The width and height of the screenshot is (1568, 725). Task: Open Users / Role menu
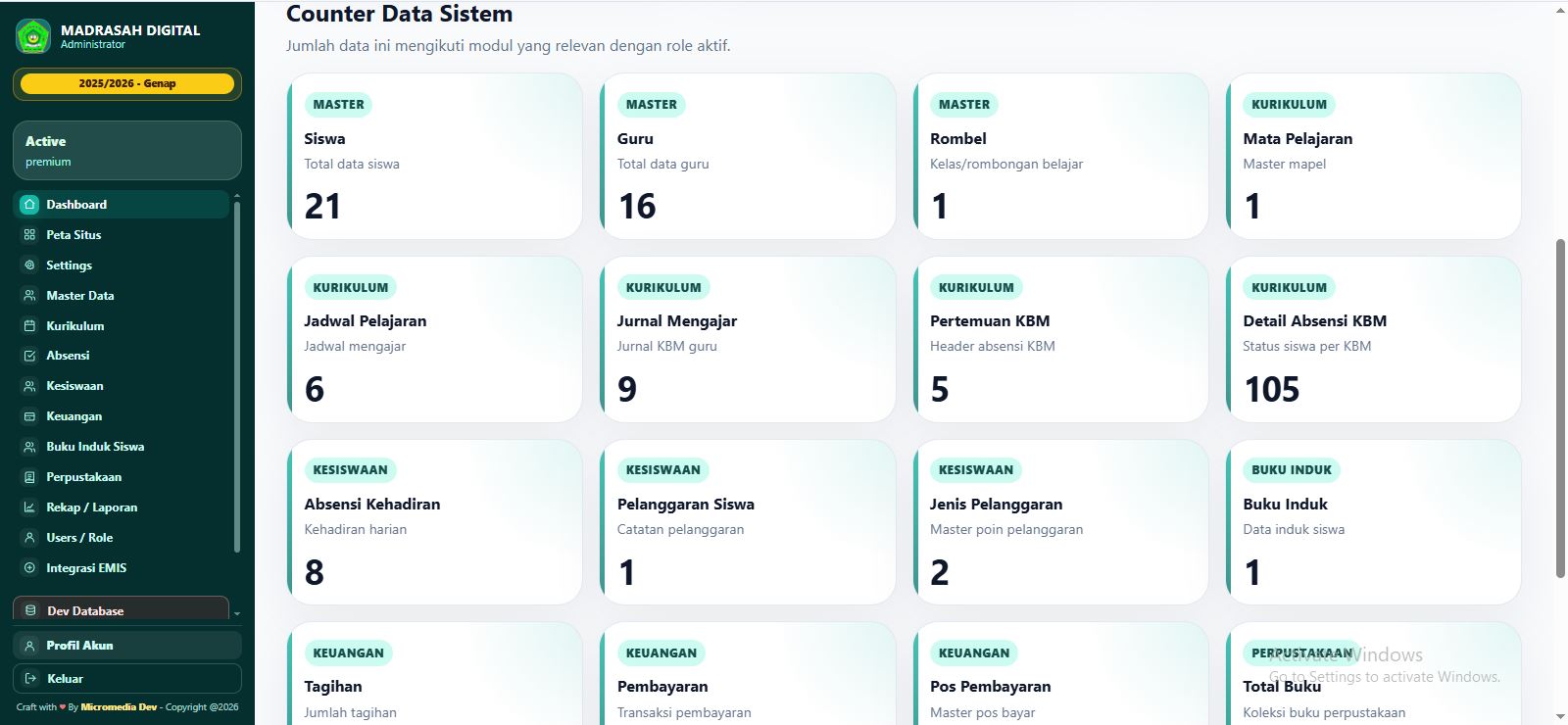pos(122,538)
